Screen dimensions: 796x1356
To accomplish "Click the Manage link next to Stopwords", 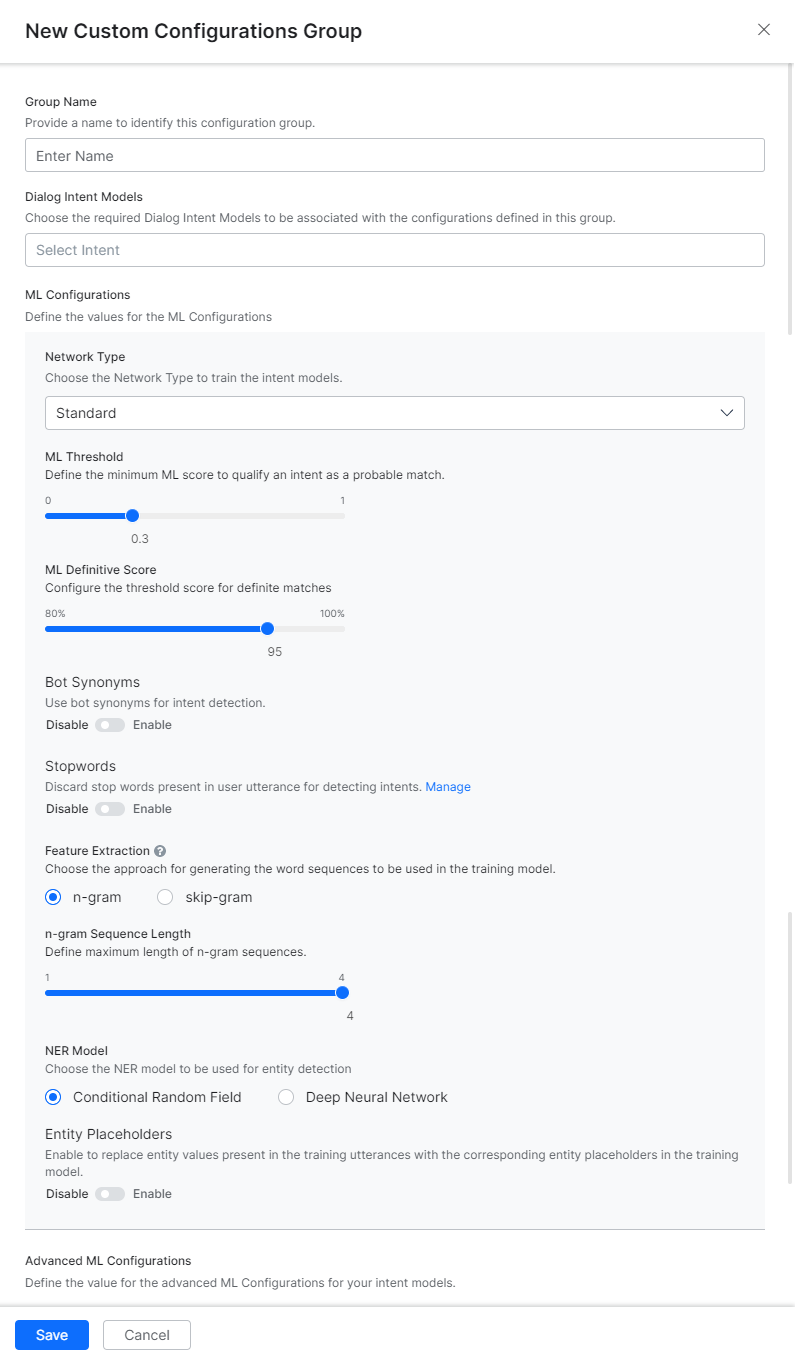I will click(x=448, y=786).
